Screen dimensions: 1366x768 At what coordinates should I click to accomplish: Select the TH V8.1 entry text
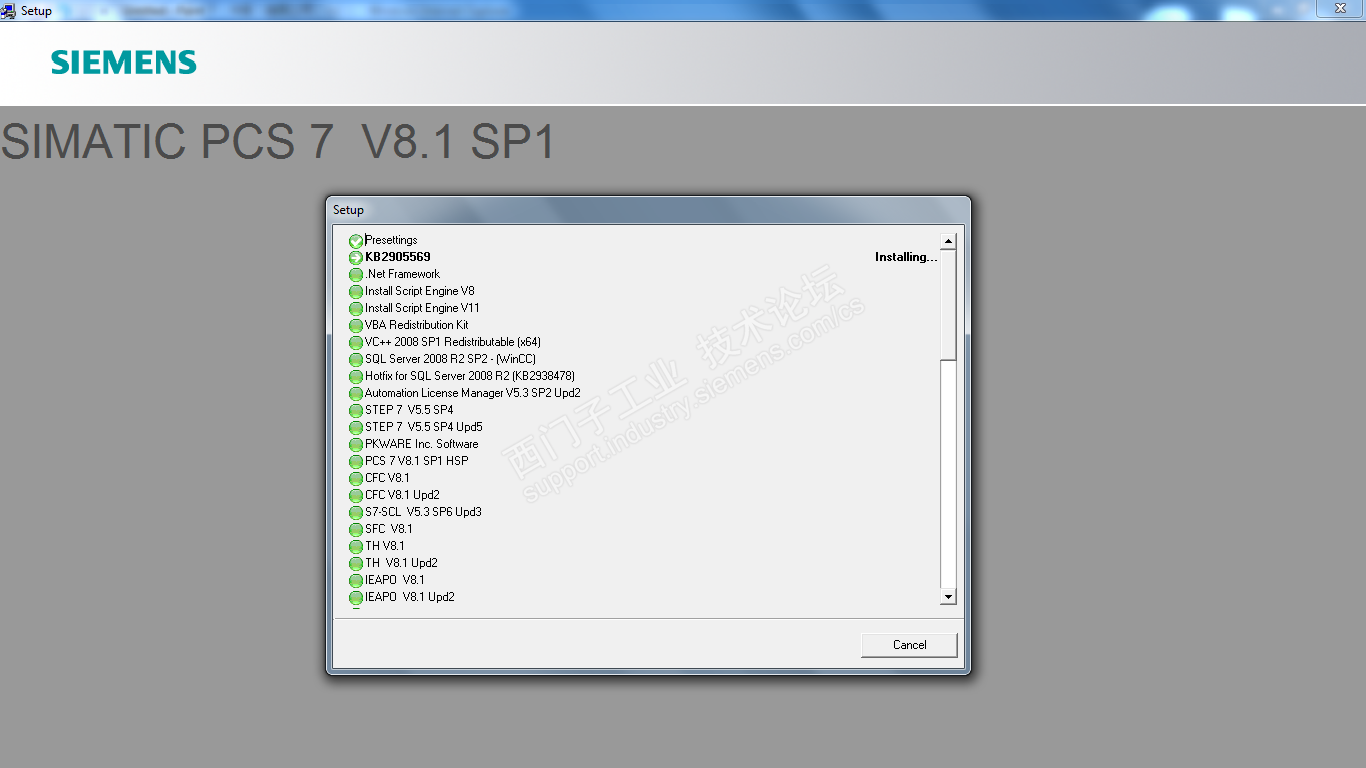[385, 546]
